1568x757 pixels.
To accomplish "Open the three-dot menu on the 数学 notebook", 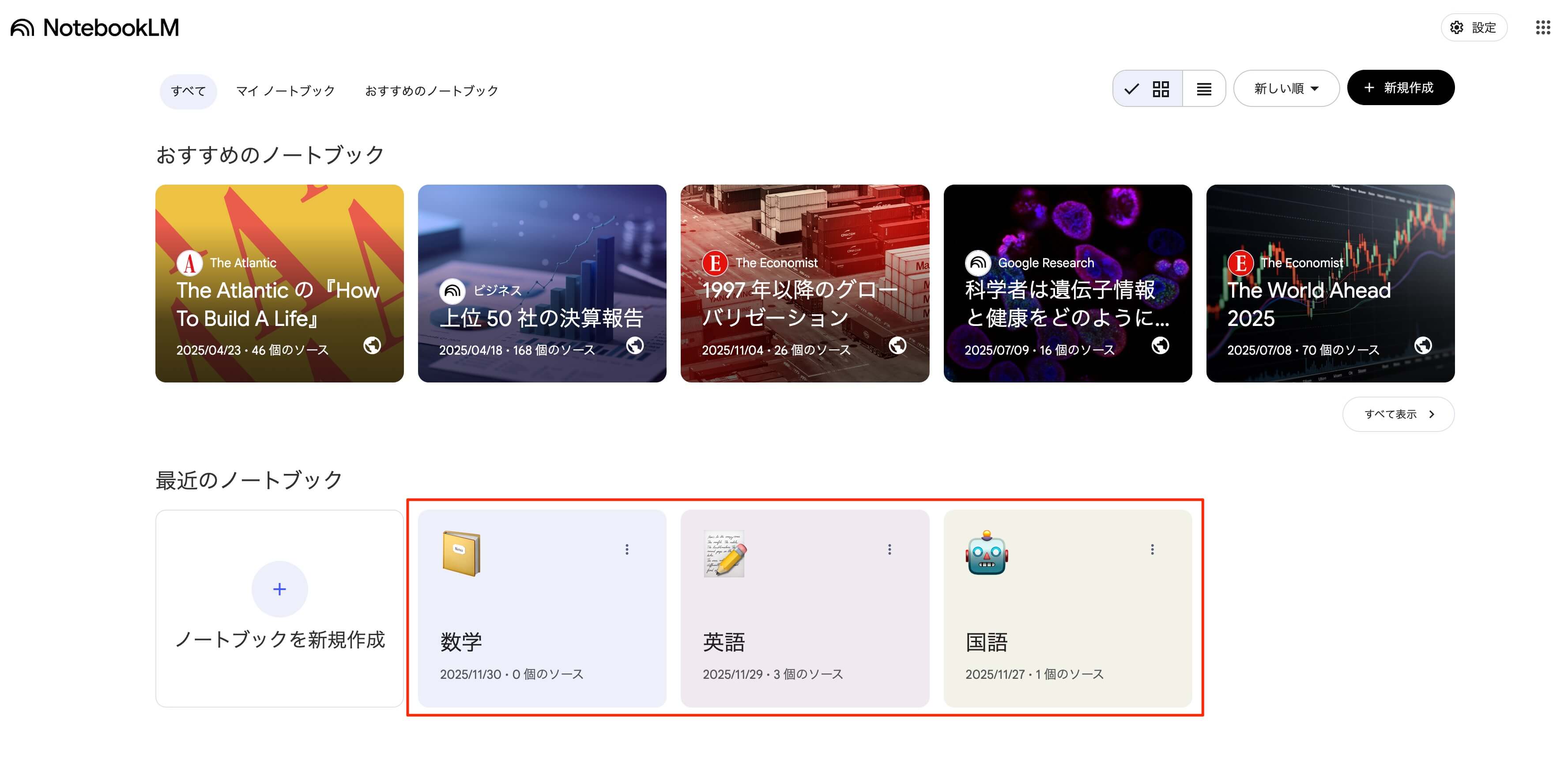I will pyautogui.click(x=626, y=549).
